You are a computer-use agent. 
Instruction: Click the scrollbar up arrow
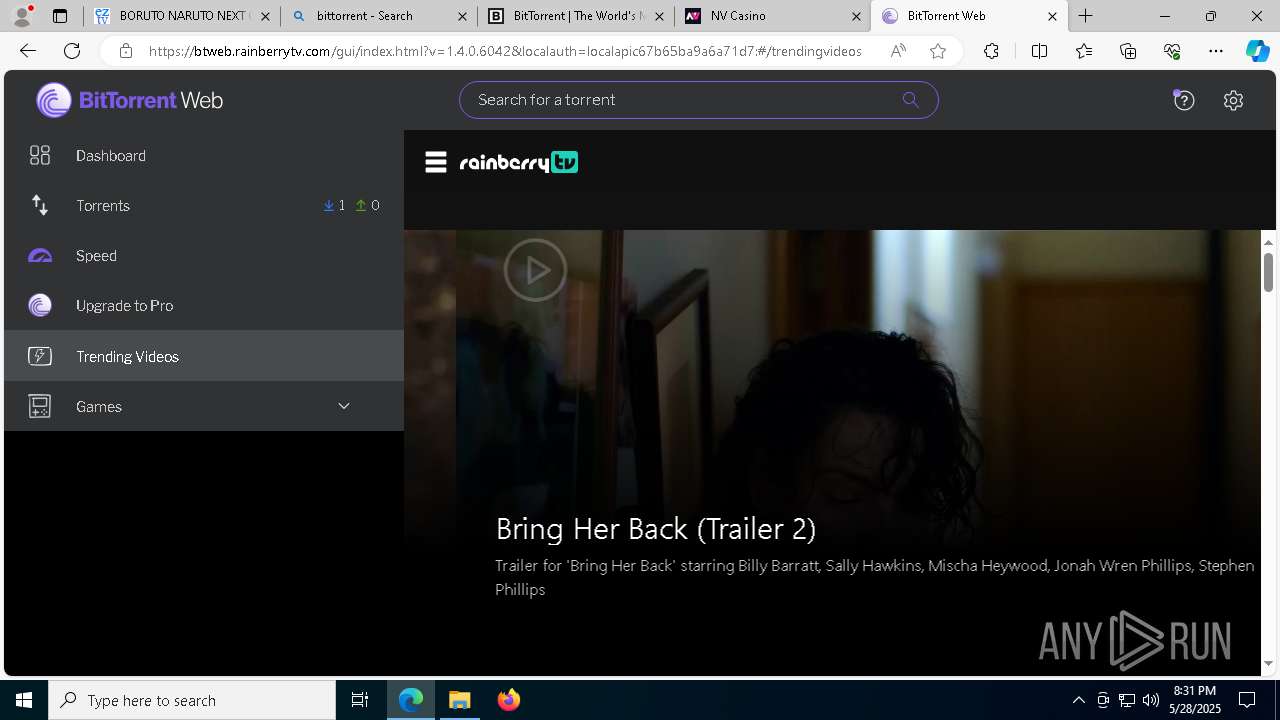[x=1268, y=242]
